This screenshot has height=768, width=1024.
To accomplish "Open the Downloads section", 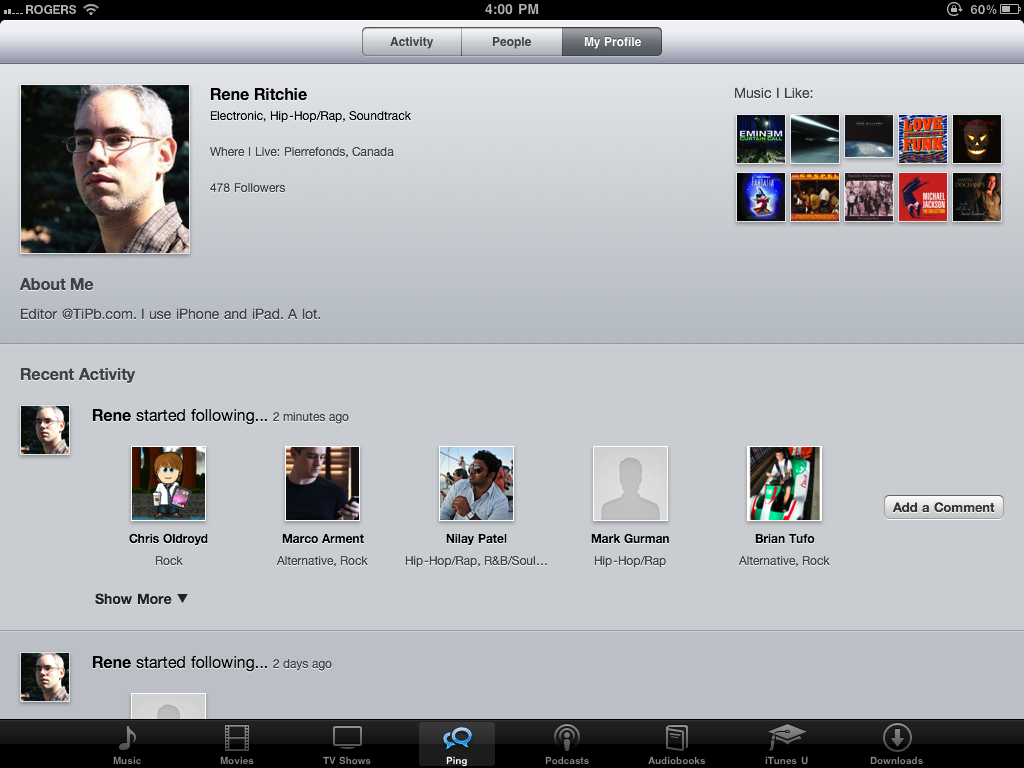I will point(897,744).
